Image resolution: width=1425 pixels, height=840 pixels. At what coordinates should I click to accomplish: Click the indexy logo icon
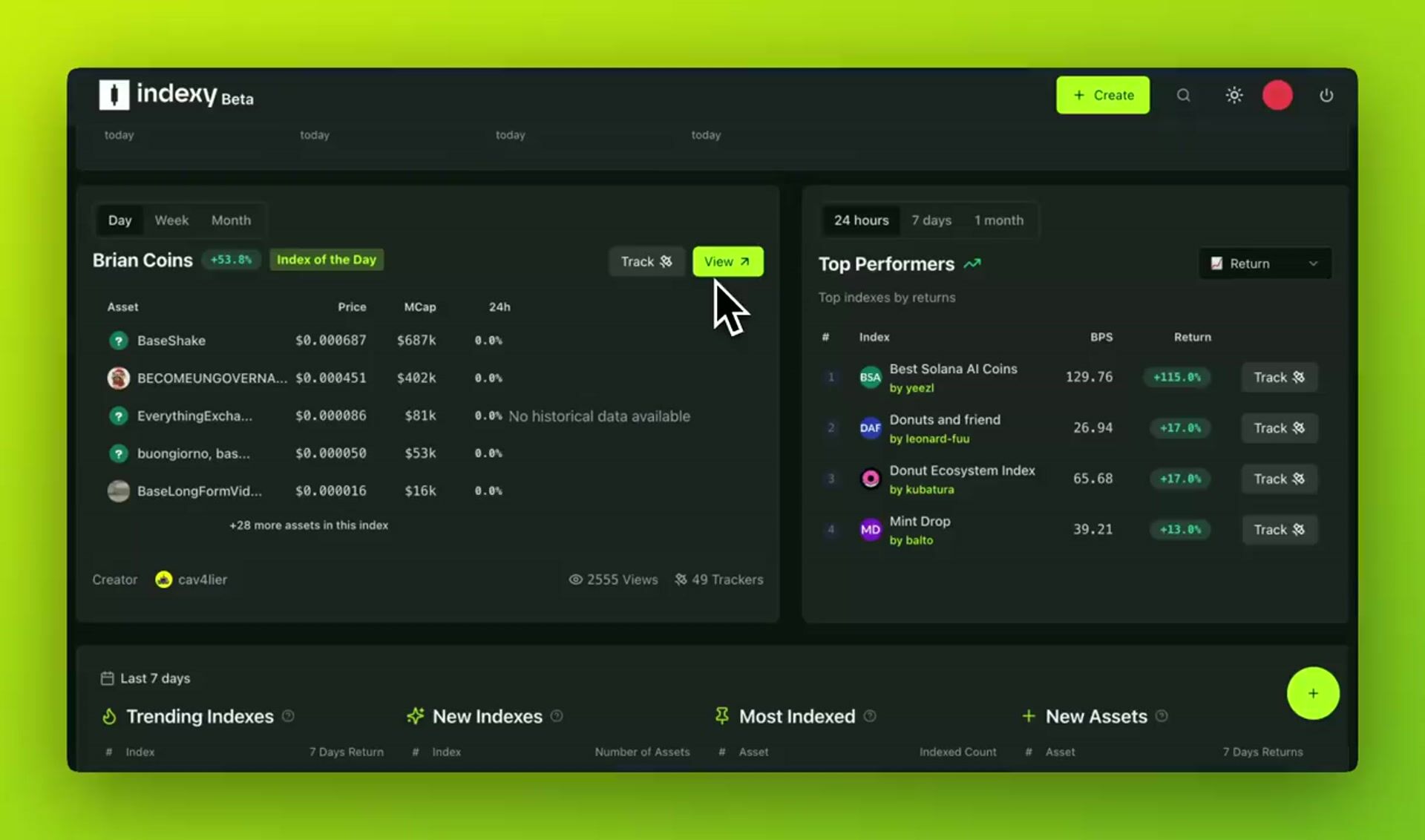pyautogui.click(x=114, y=95)
